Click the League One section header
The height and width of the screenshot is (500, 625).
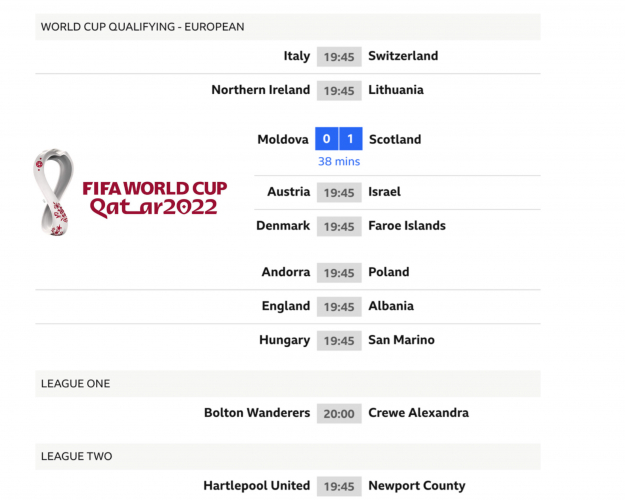(75, 384)
